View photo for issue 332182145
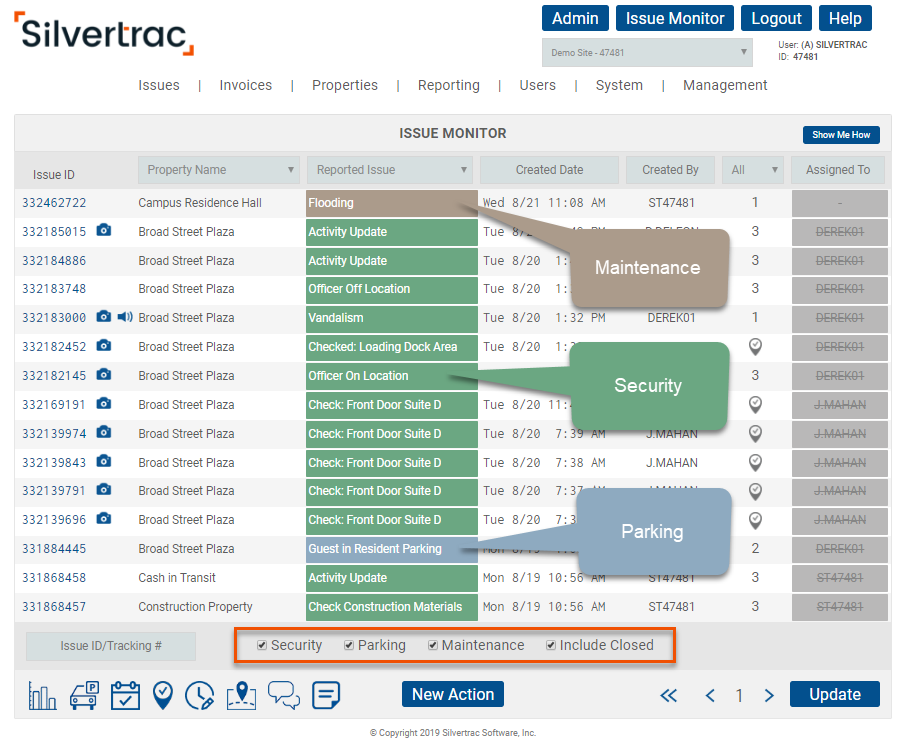907x747 pixels. [104, 374]
